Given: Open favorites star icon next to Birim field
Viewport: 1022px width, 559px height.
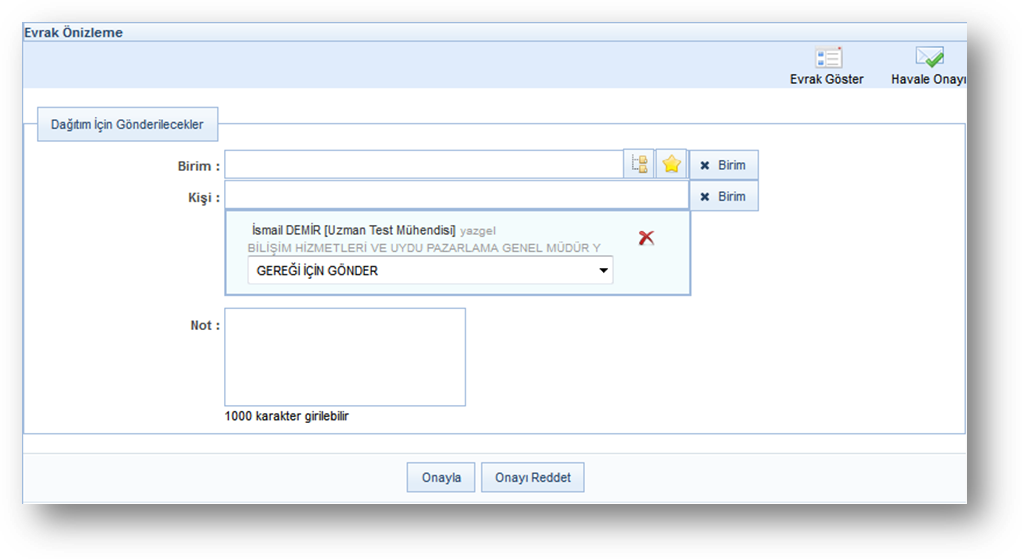Looking at the screenshot, I should pyautogui.click(x=671, y=164).
